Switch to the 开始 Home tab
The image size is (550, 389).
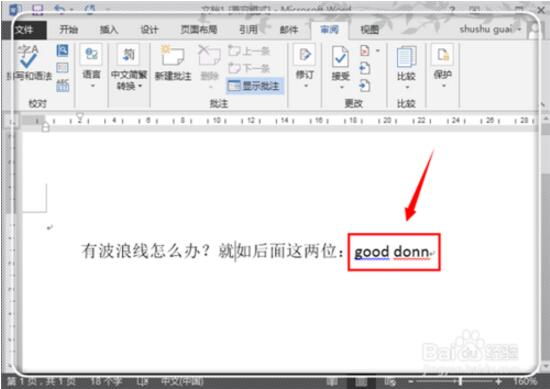(x=68, y=29)
